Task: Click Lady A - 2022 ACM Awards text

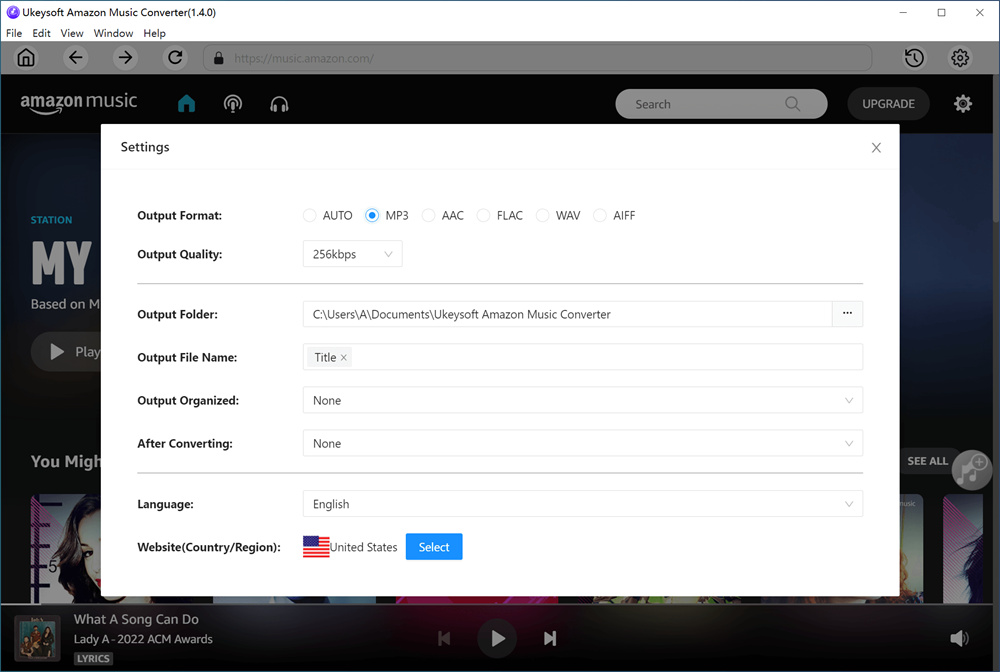Action: 143,639
